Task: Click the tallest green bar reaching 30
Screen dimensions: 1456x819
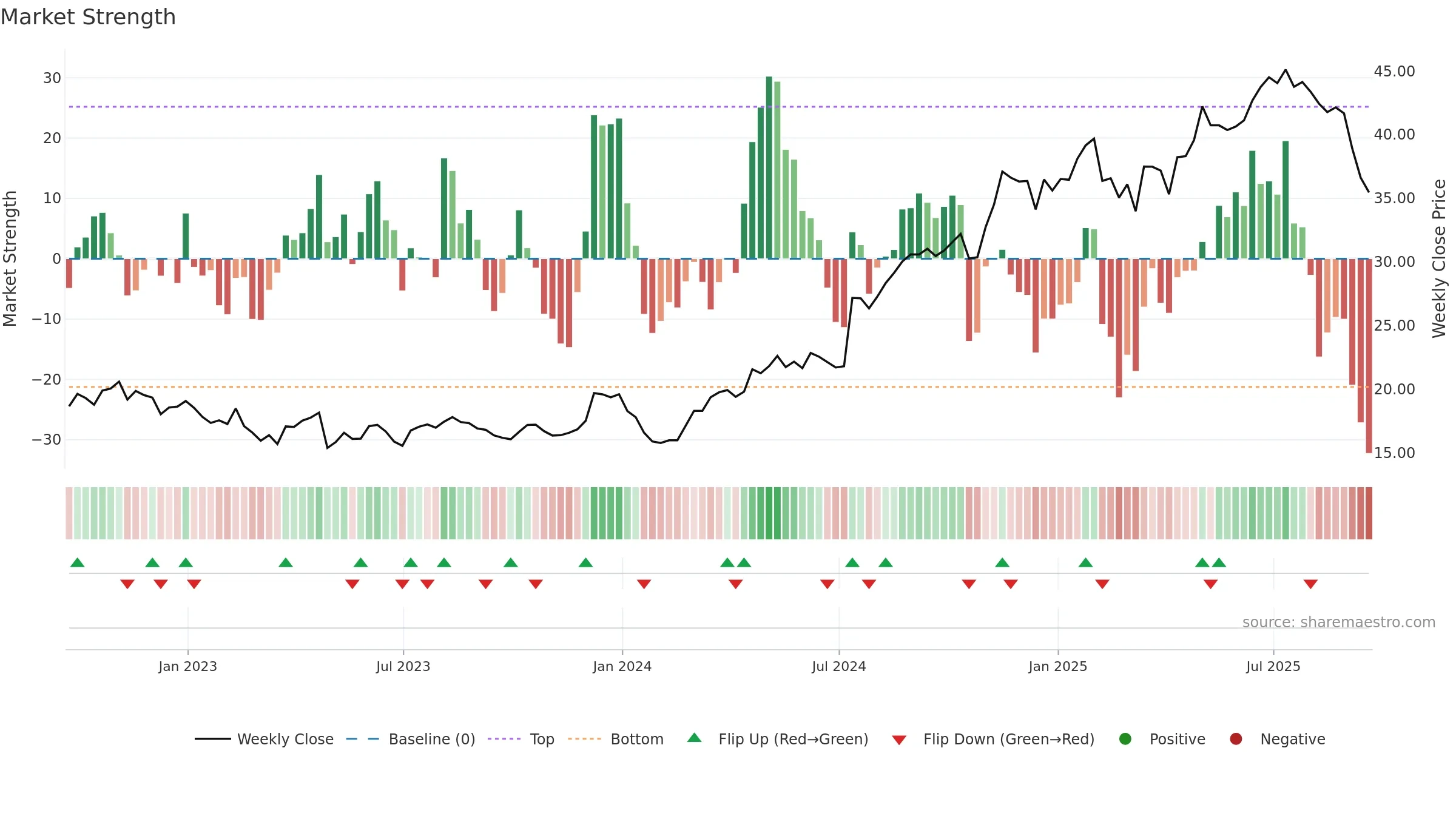Action: (769, 167)
